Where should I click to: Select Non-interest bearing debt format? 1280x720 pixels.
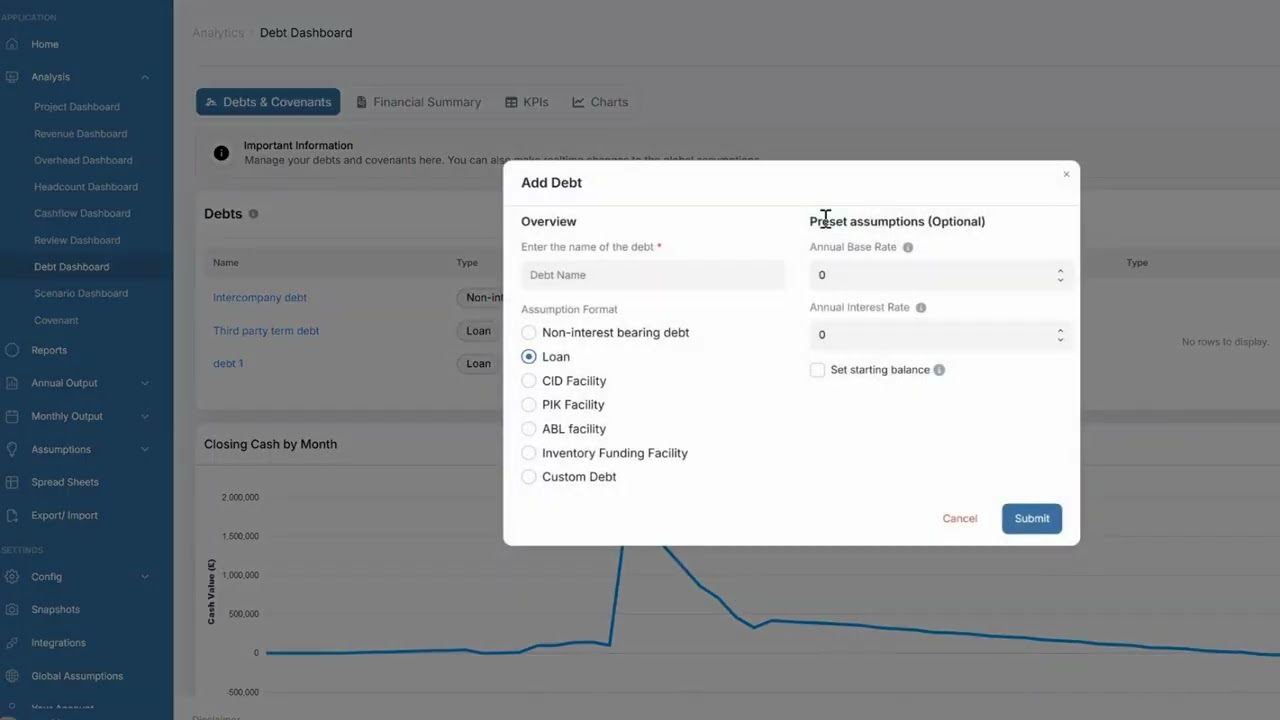529,333
